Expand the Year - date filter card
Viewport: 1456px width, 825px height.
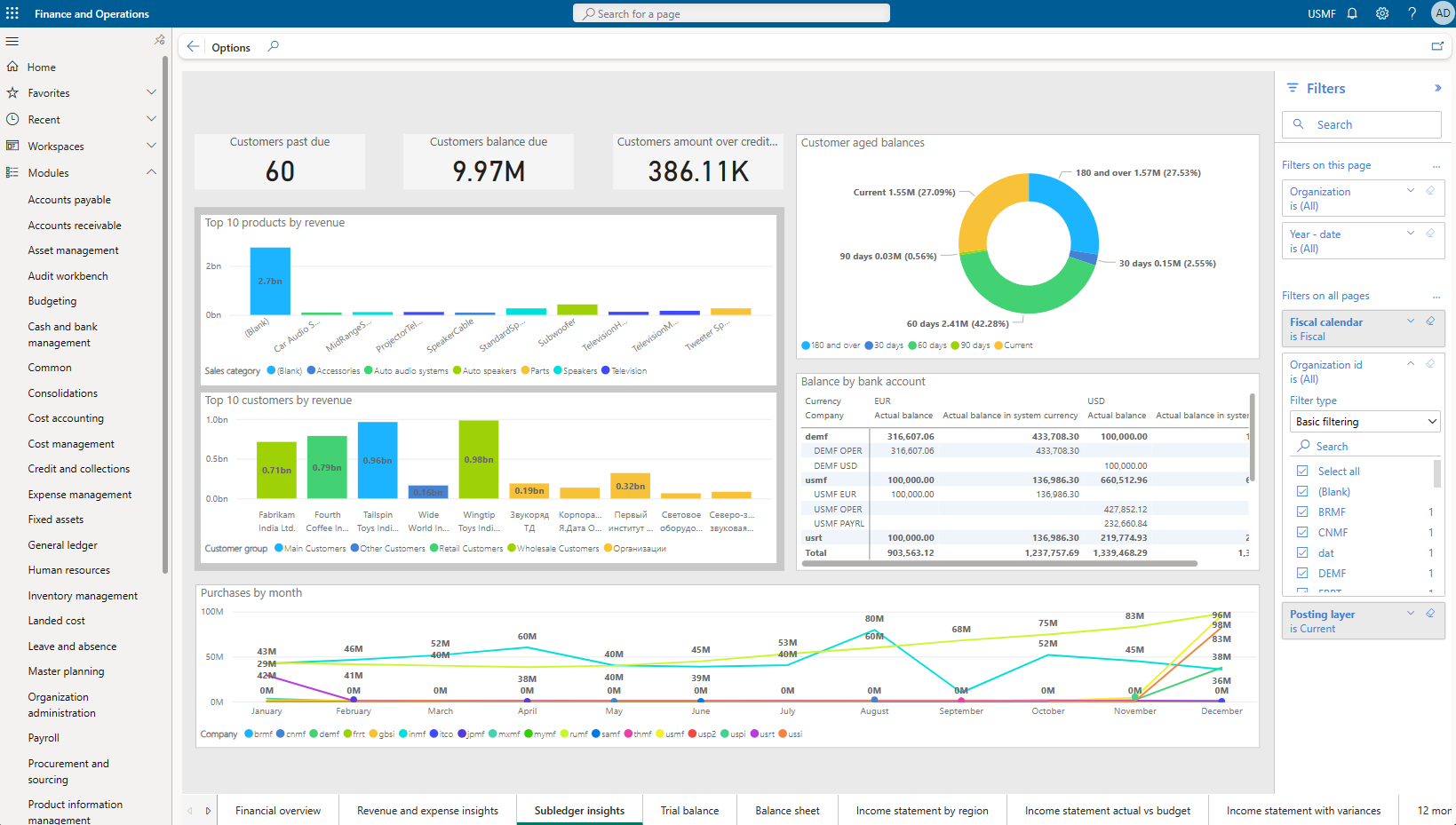pyautogui.click(x=1411, y=234)
